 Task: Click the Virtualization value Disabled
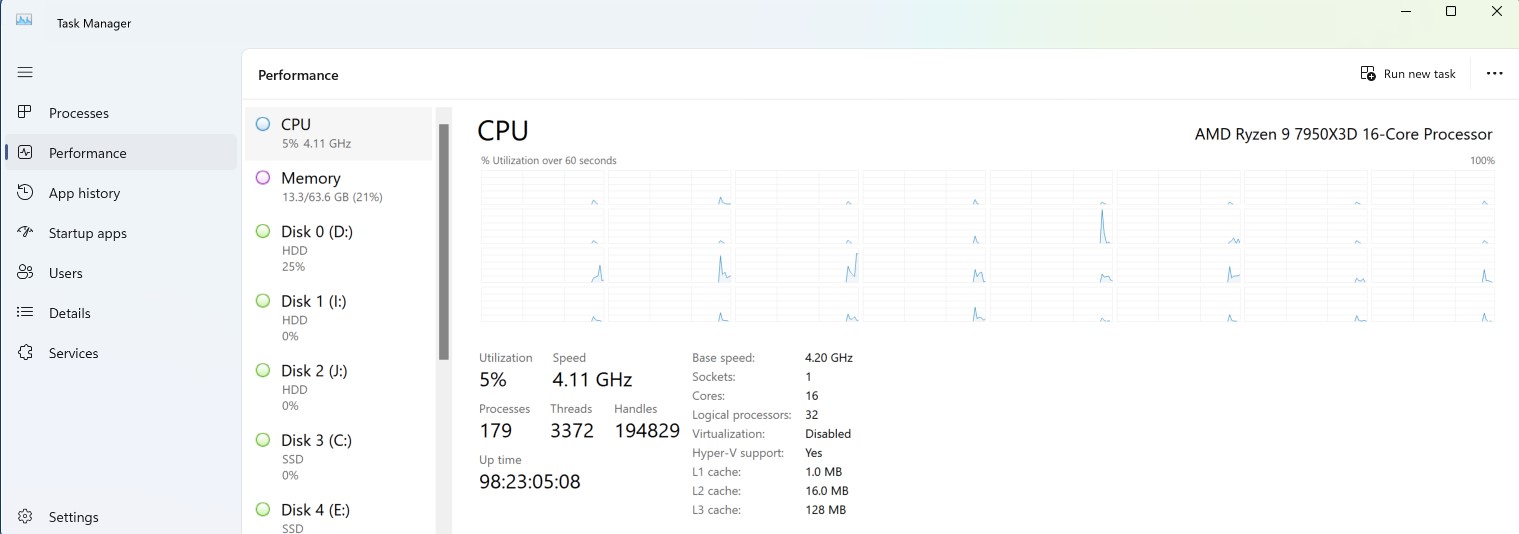click(828, 434)
